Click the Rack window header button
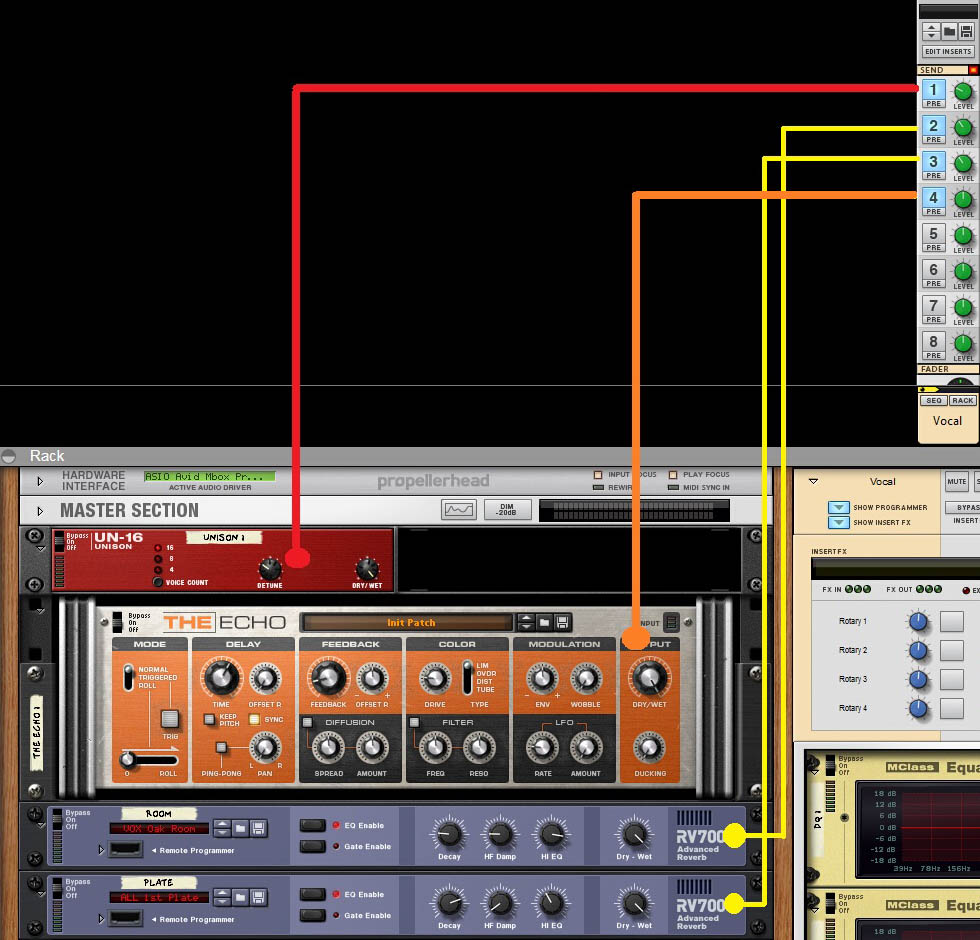Screen dimensions: 980x940 point(8,456)
